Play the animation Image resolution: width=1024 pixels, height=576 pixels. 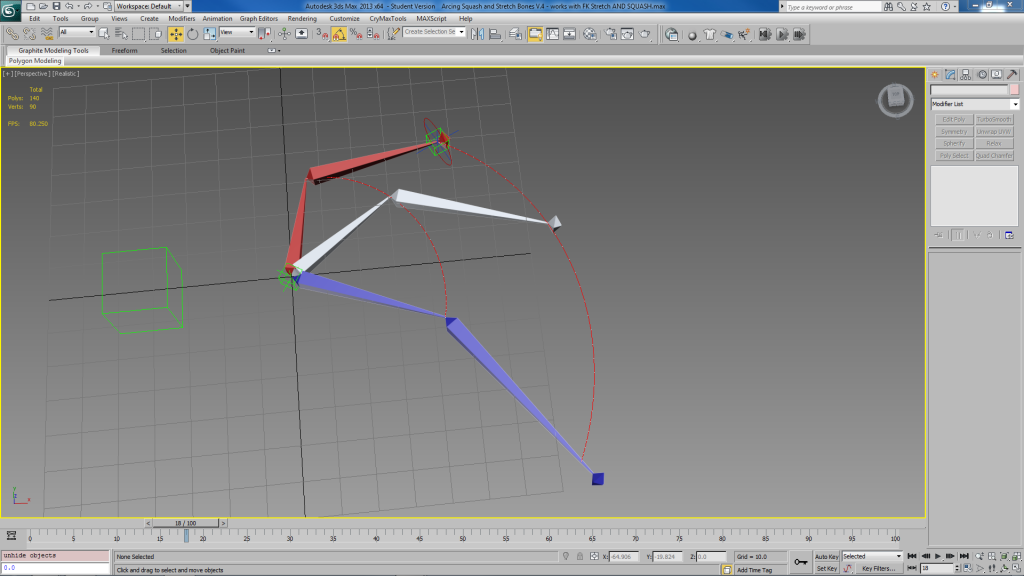tap(939, 556)
